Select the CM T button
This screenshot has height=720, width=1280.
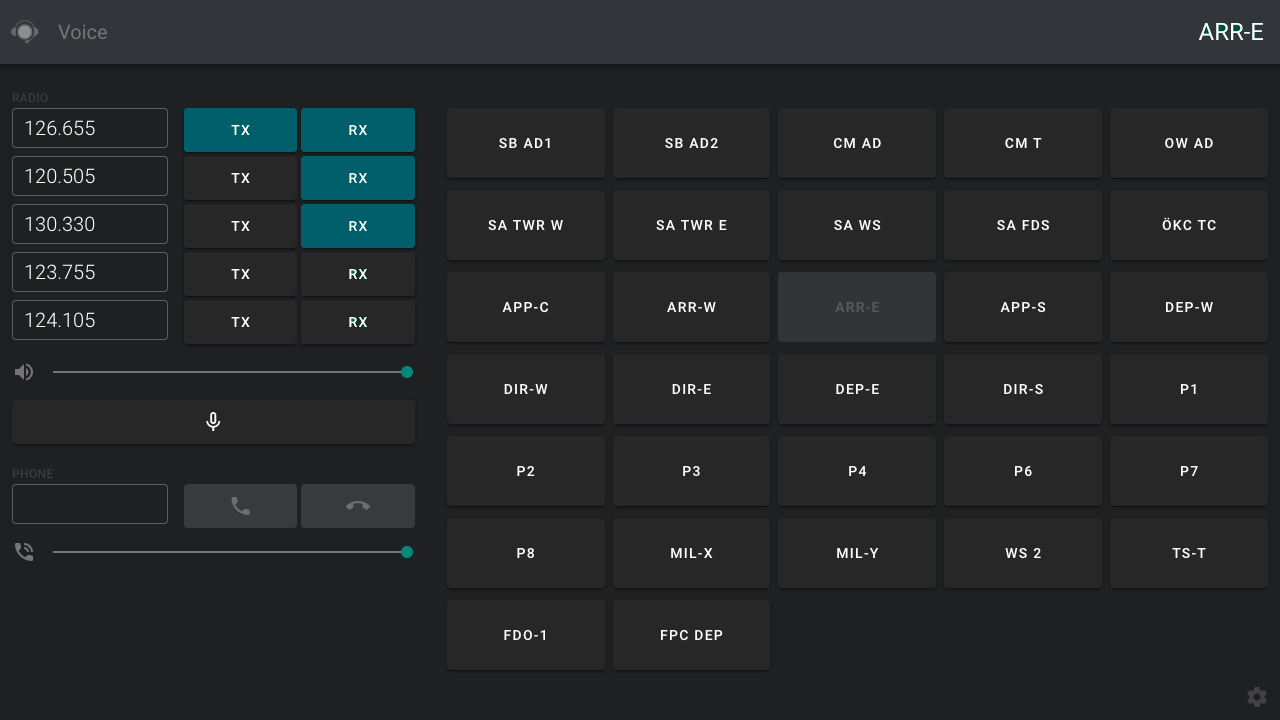coord(1023,143)
